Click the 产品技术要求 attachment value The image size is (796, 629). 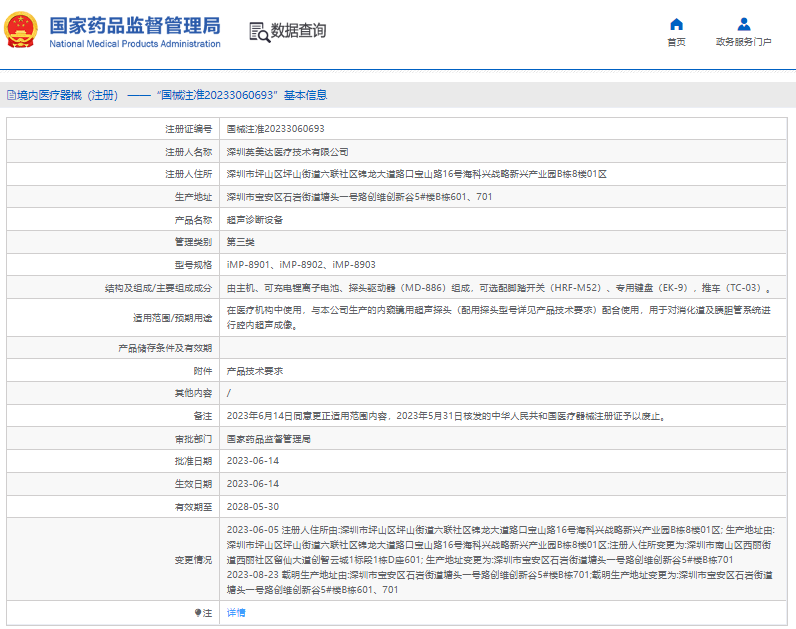click(255, 371)
